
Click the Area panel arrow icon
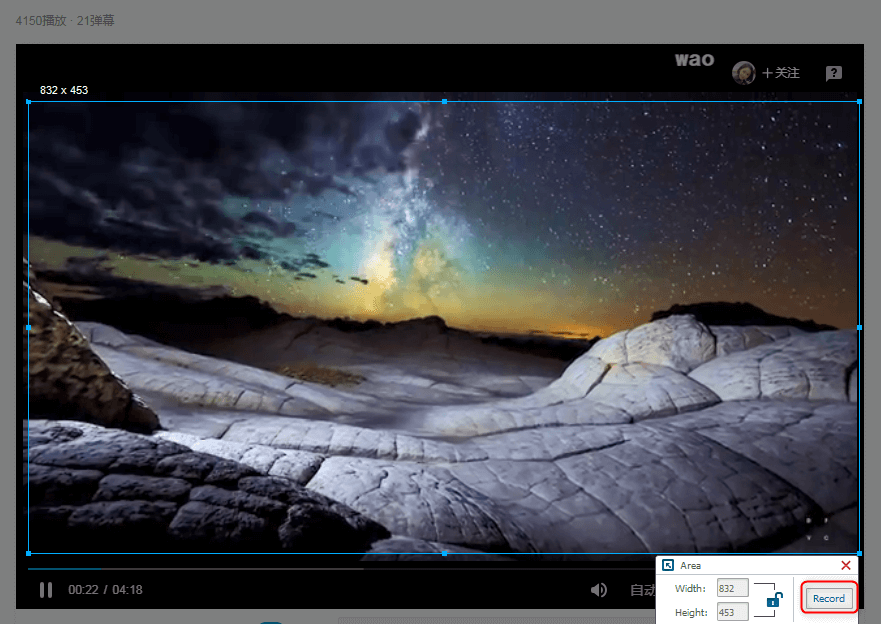(668, 566)
